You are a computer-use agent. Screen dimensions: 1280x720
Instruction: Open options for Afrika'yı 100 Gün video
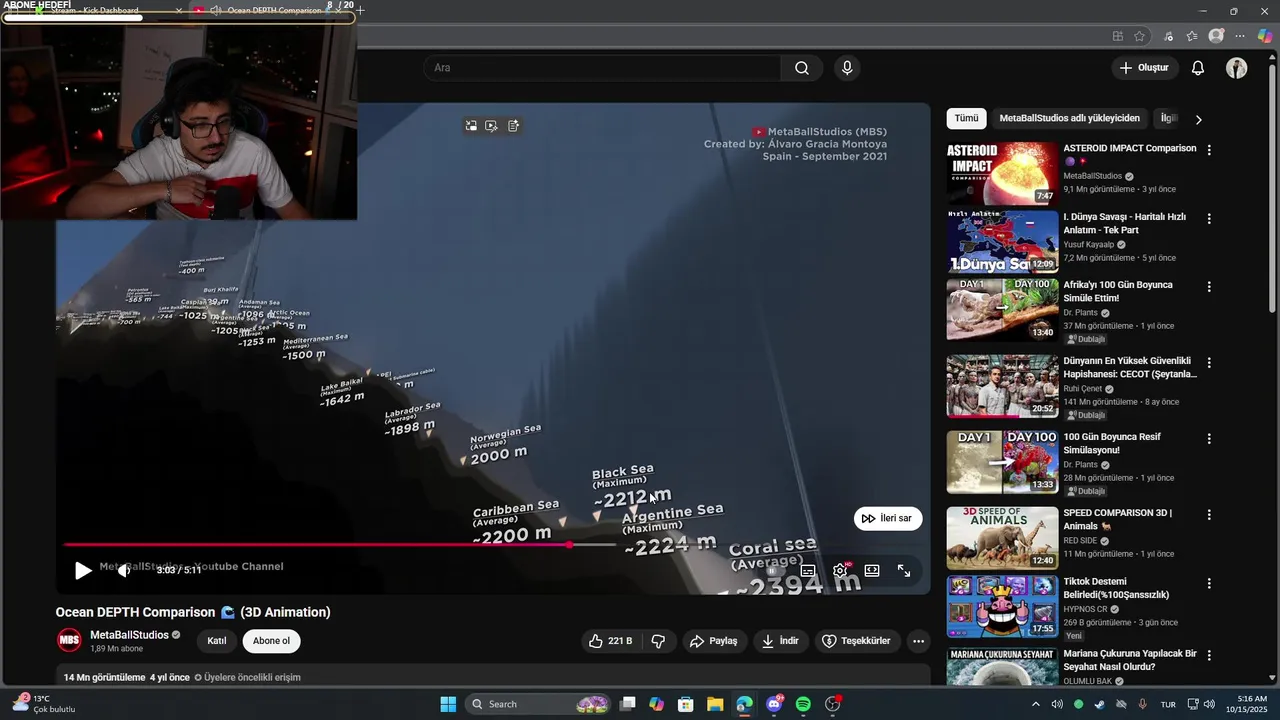[x=1209, y=286]
